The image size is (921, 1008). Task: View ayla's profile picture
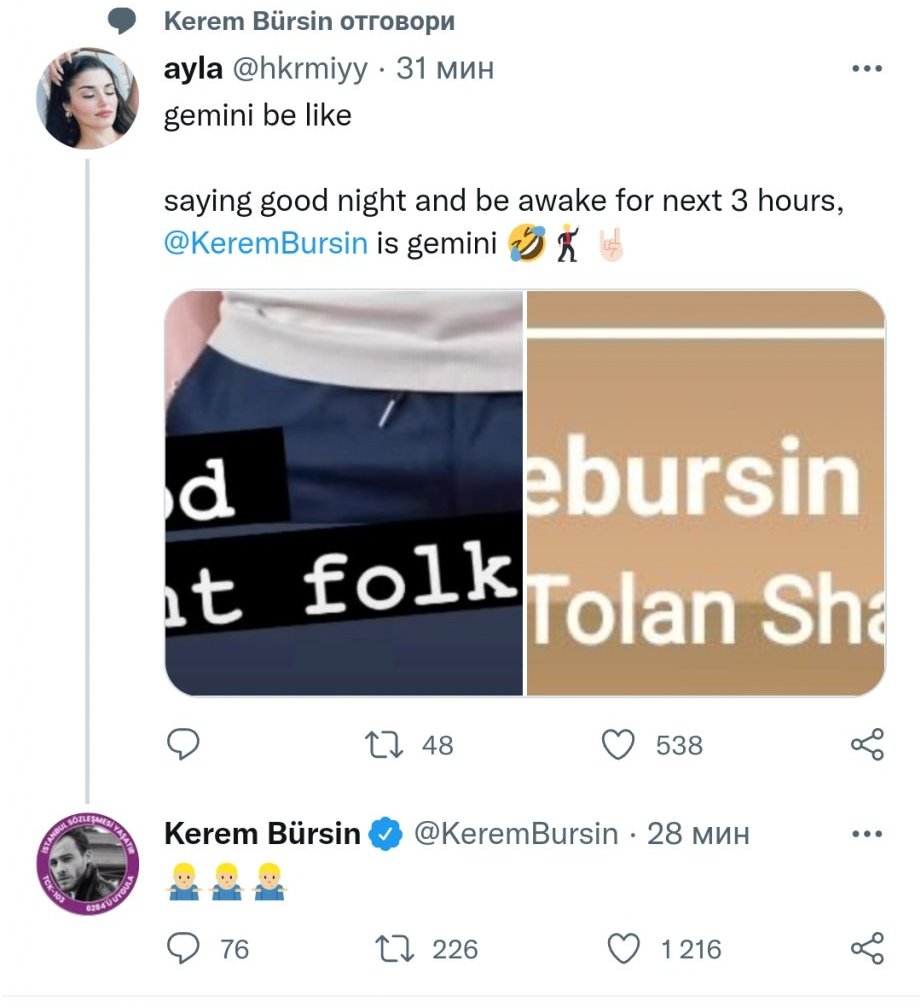87,97
